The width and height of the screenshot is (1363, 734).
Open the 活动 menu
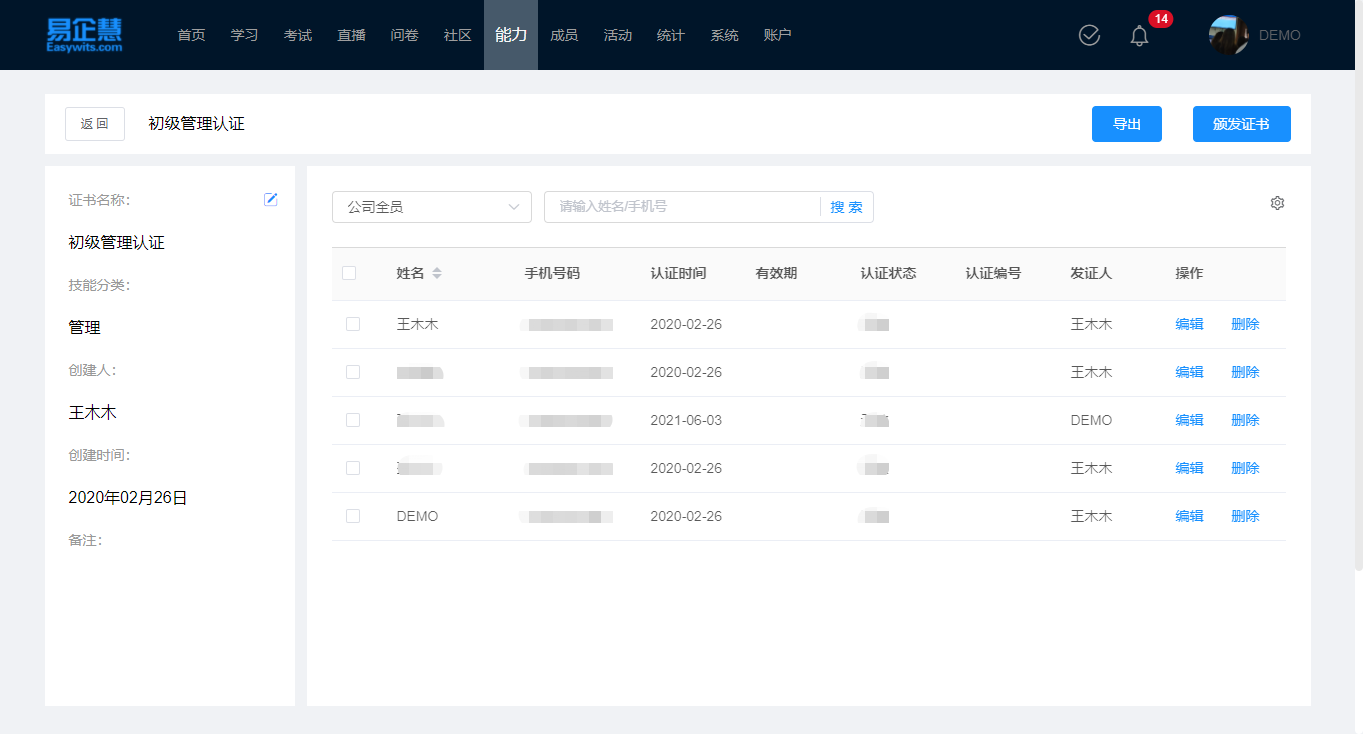click(x=617, y=35)
